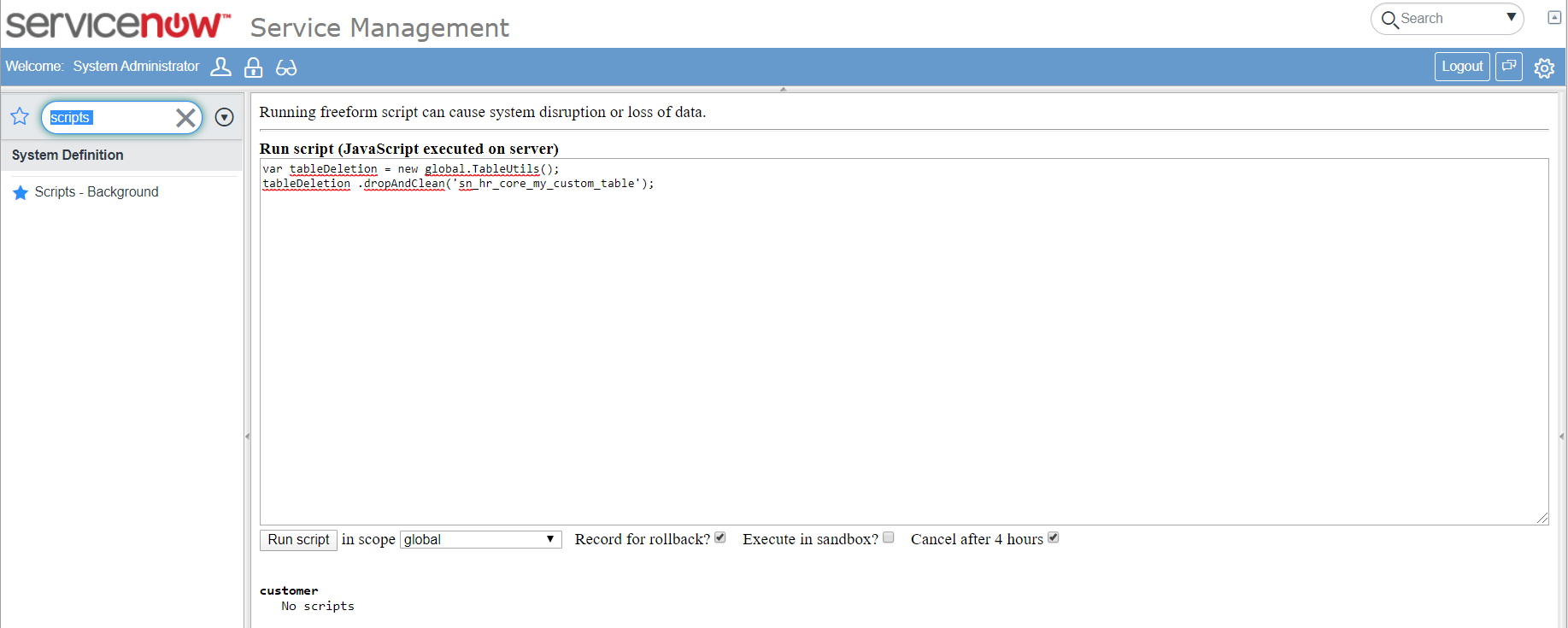
Task: Click the Service Management title text
Action: (379, 28)
